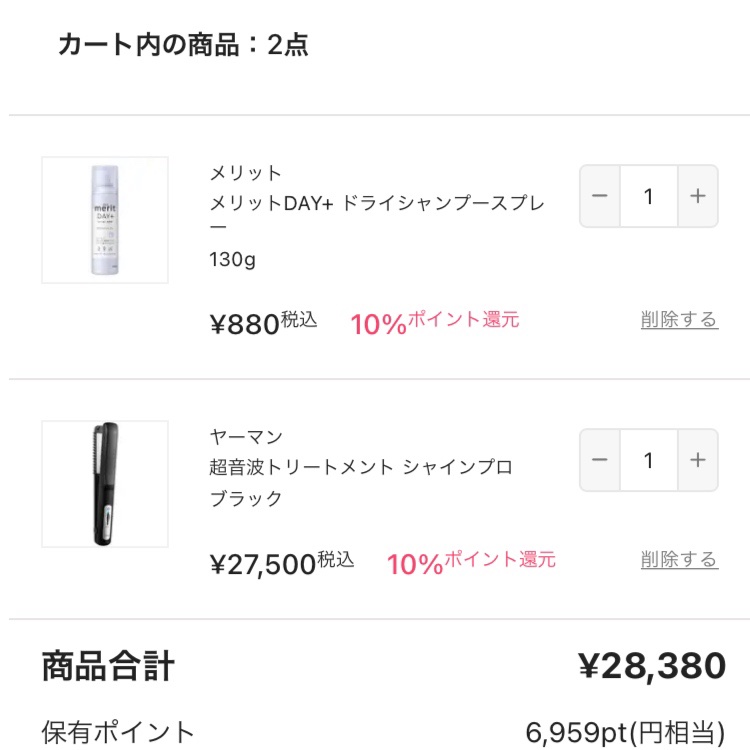Remove Merit dry shampoo with 削除する link
Viewport: 750px width, 750px height.
coord(679,320)
